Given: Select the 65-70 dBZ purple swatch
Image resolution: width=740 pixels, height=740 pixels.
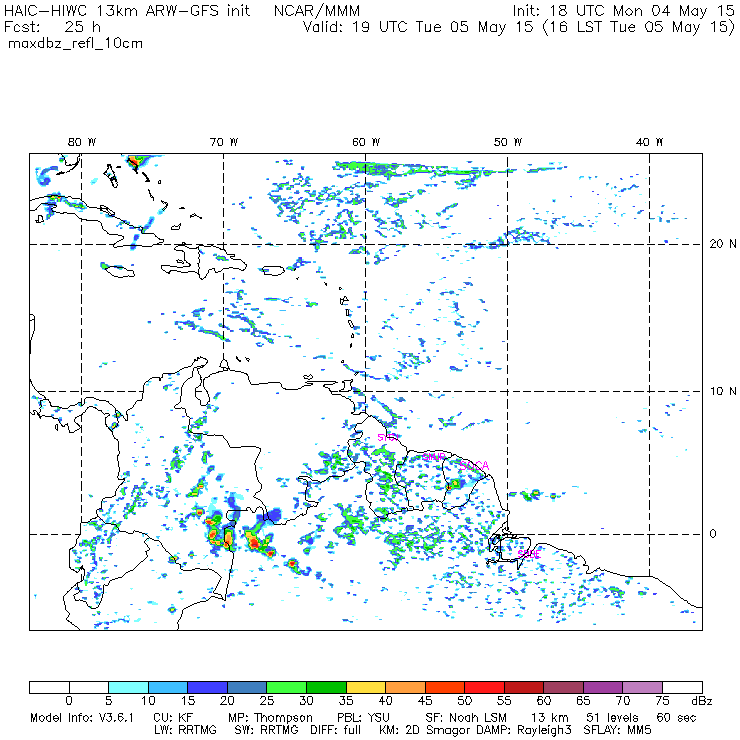Looking at the screenshot, I should 603,687.
